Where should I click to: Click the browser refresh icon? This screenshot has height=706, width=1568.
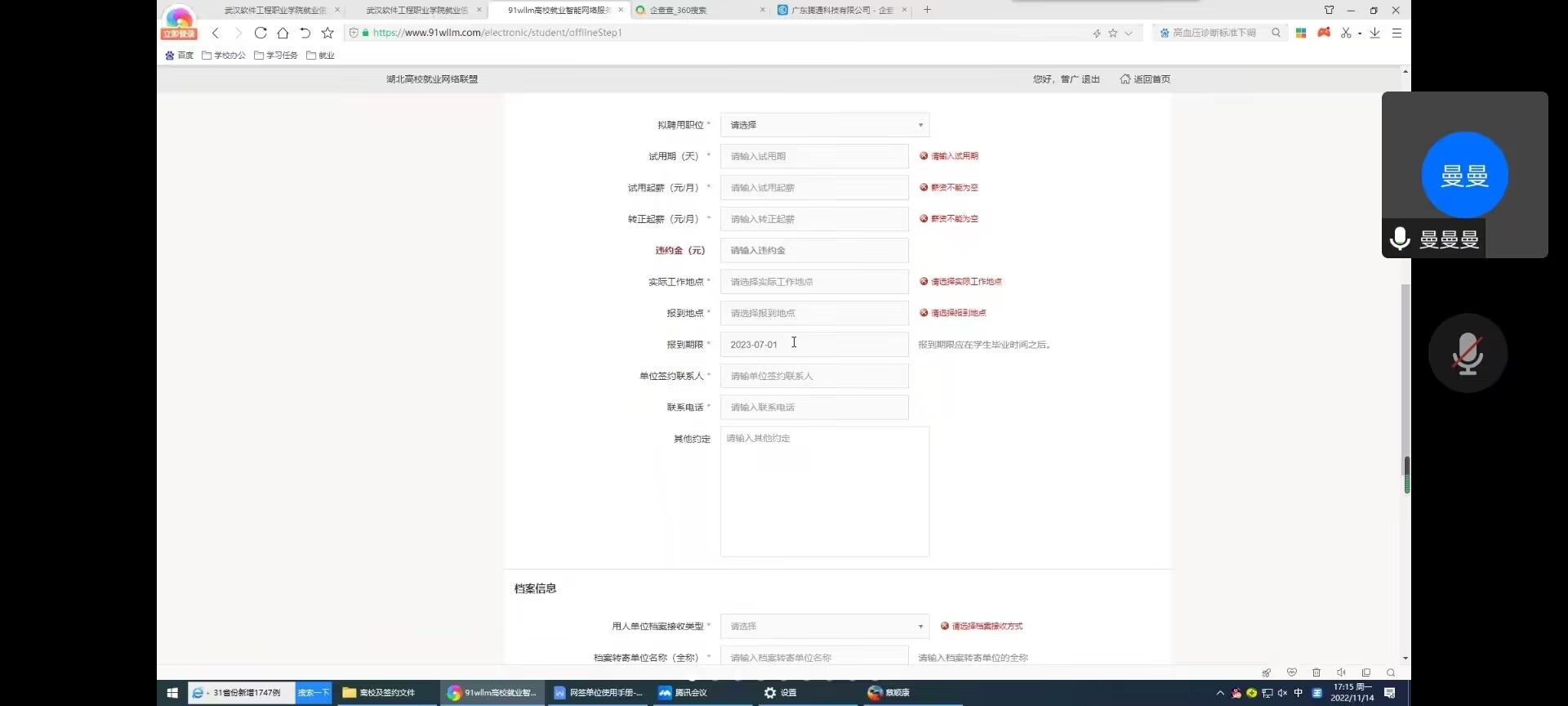tap(261, 33)
